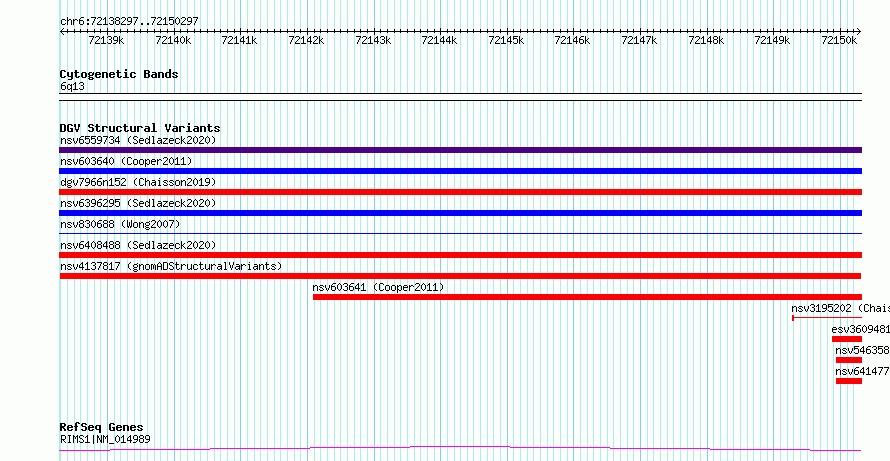Screen dimensions: 890x461
Task: Click the red bar under nsv6408488
Action: point(460,255)
